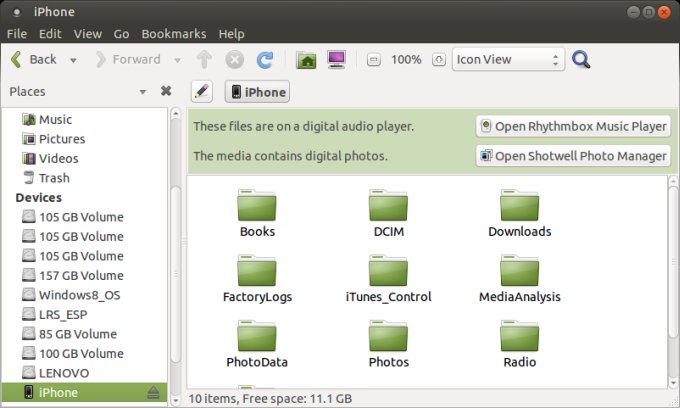Open the Search magnifier icon

tap(581, 60)
